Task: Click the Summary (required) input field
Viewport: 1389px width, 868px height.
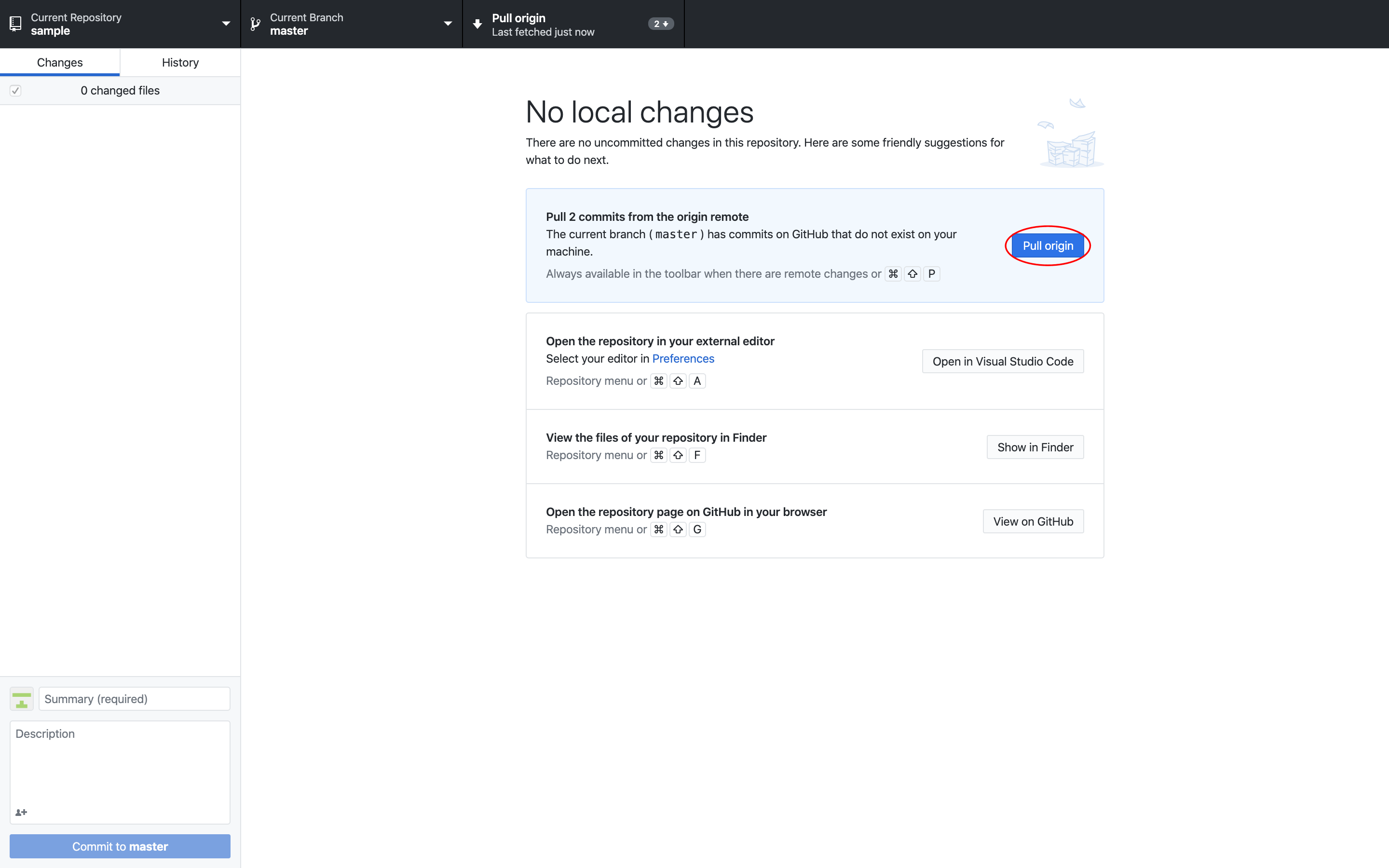Action: pos(134,699)
